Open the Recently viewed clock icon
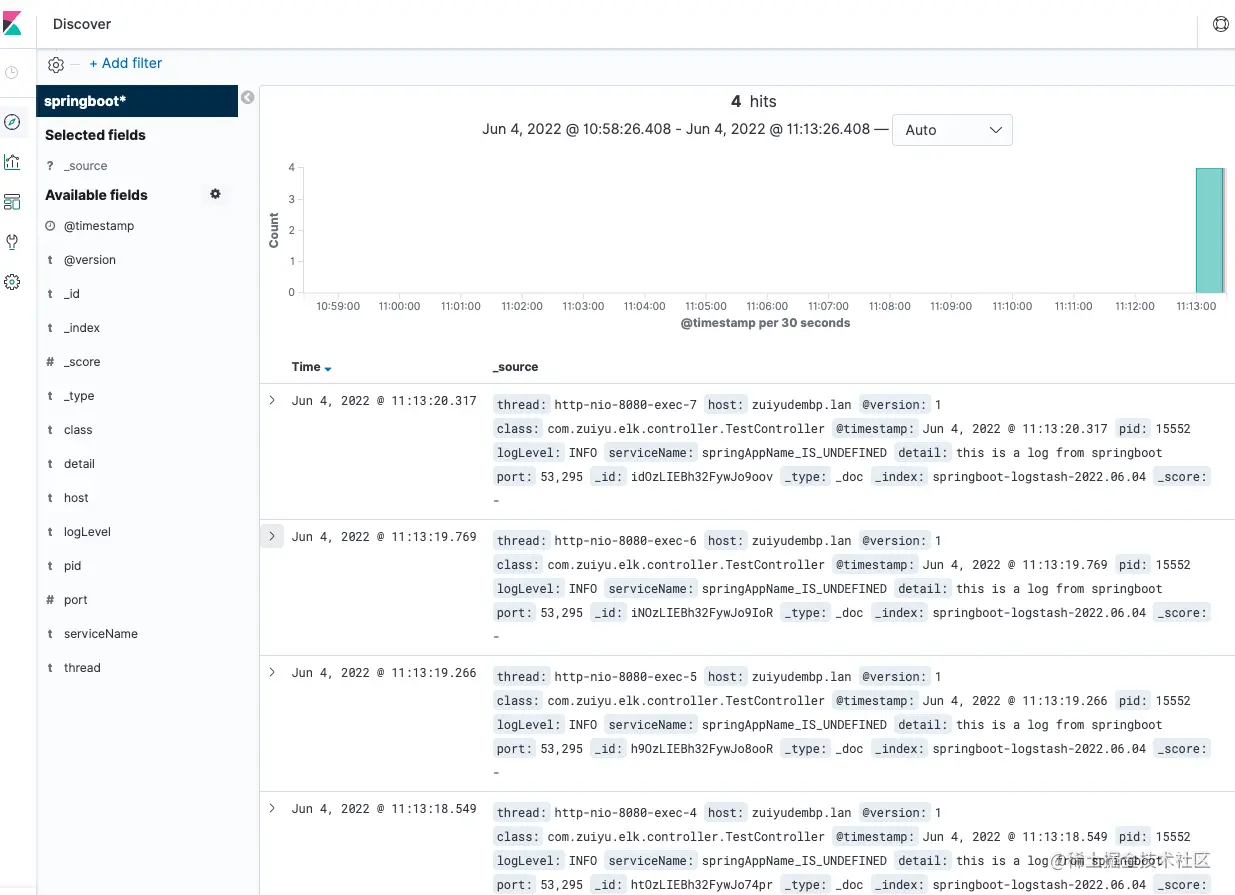This screenshot has height=895, width=1235. click(12, 73)
